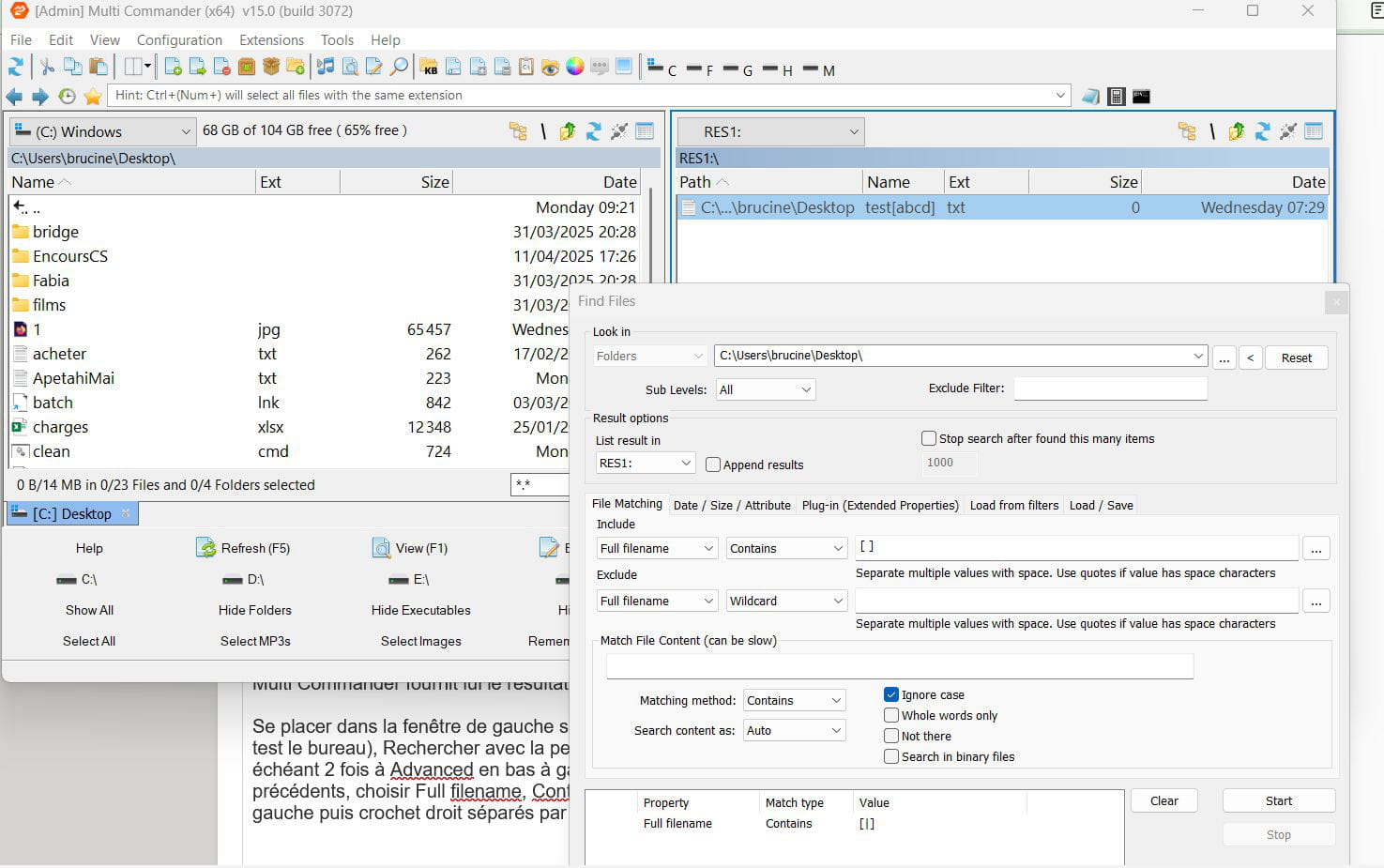Open the (C:) Windows drive dropdown

102,131
